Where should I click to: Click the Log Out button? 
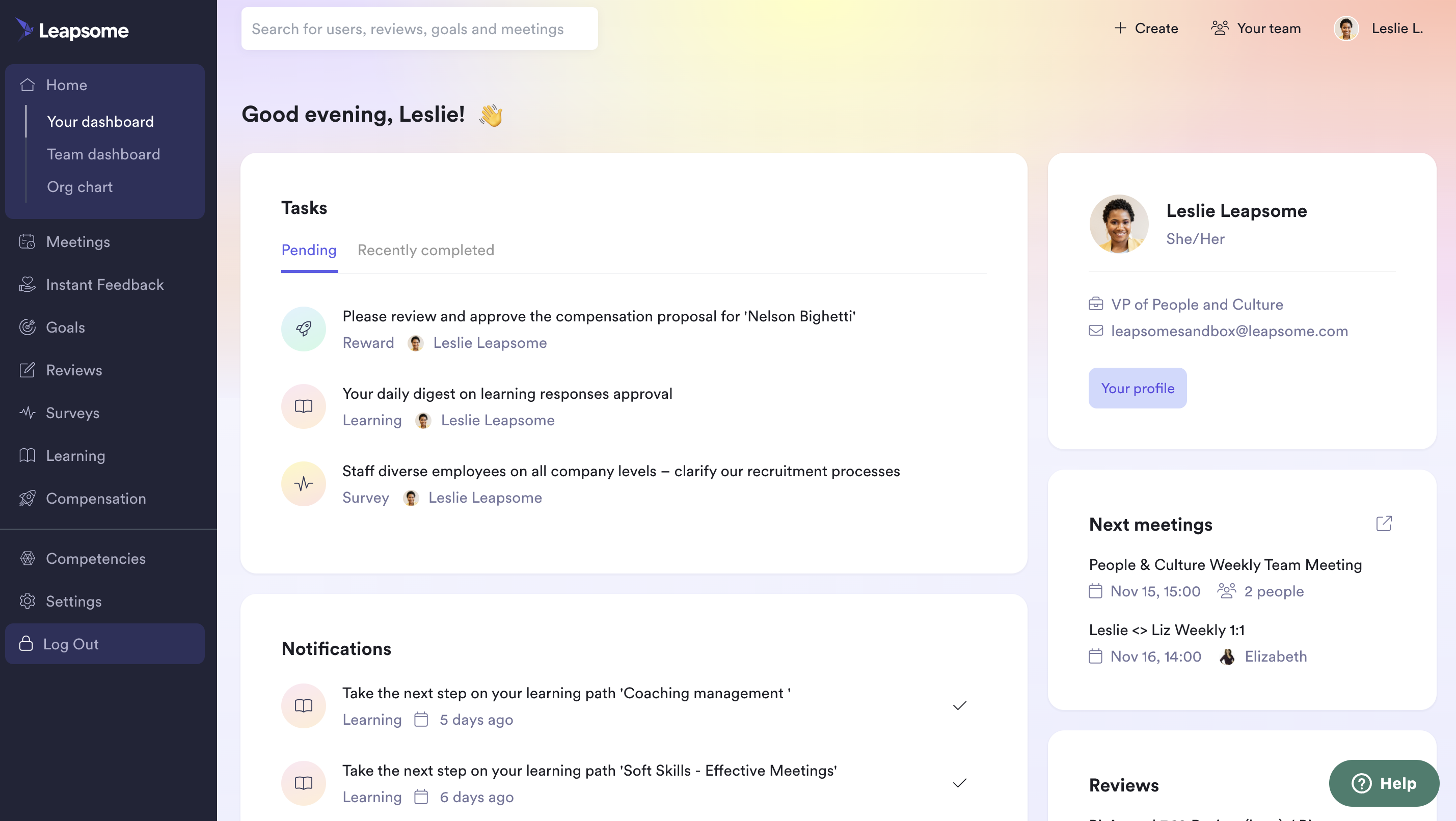(x=105, y=644)
